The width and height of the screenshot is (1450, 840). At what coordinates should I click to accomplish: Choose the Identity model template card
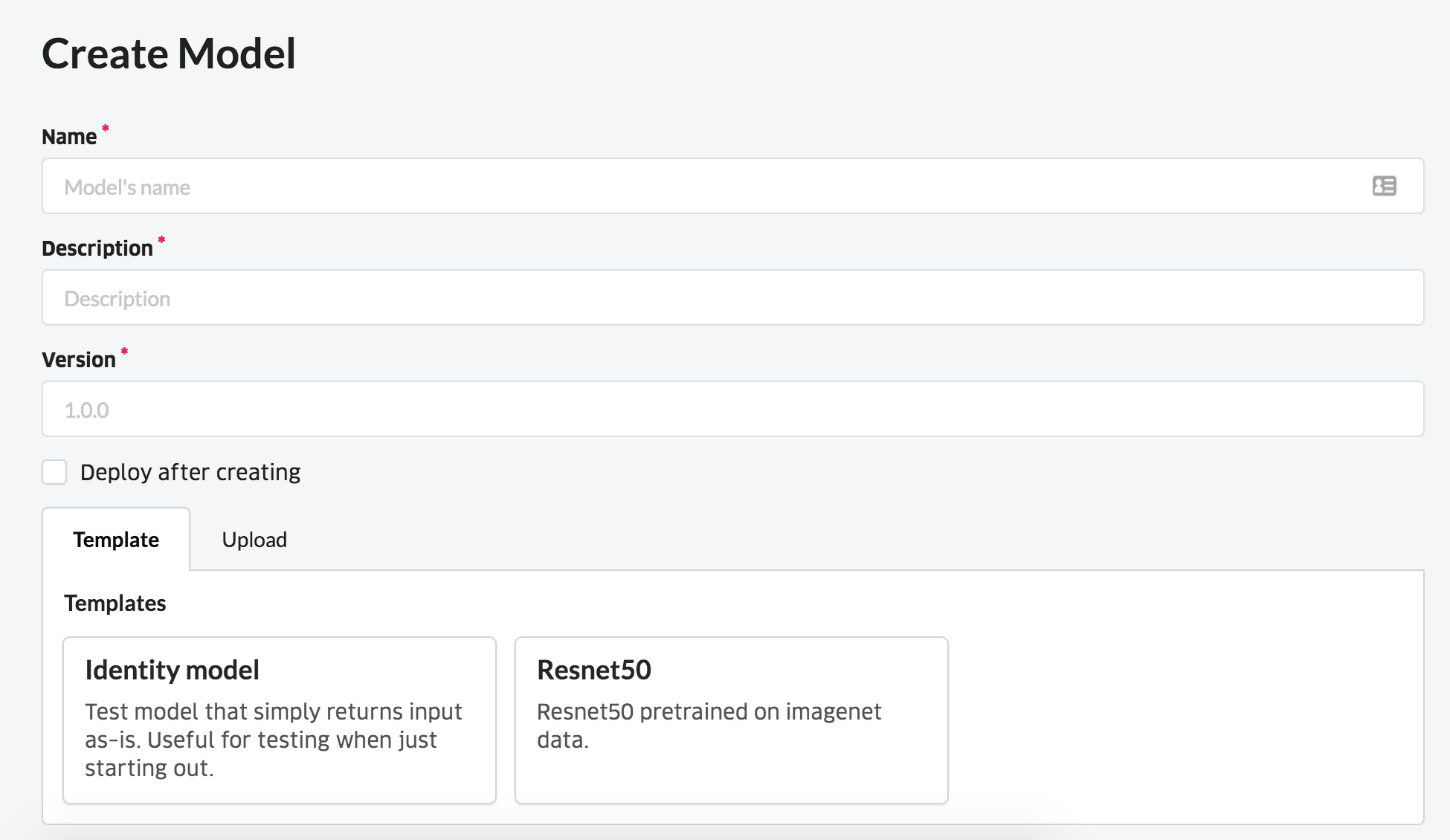tap(279, 720)
